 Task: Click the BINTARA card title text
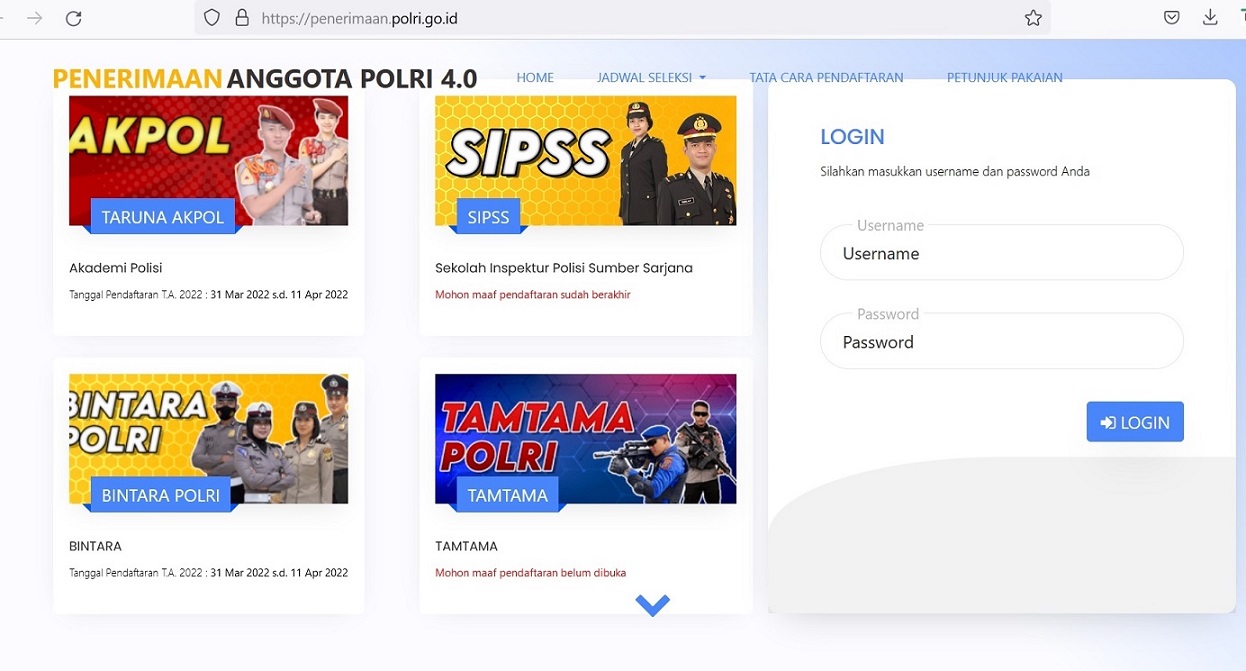(96, 546)
